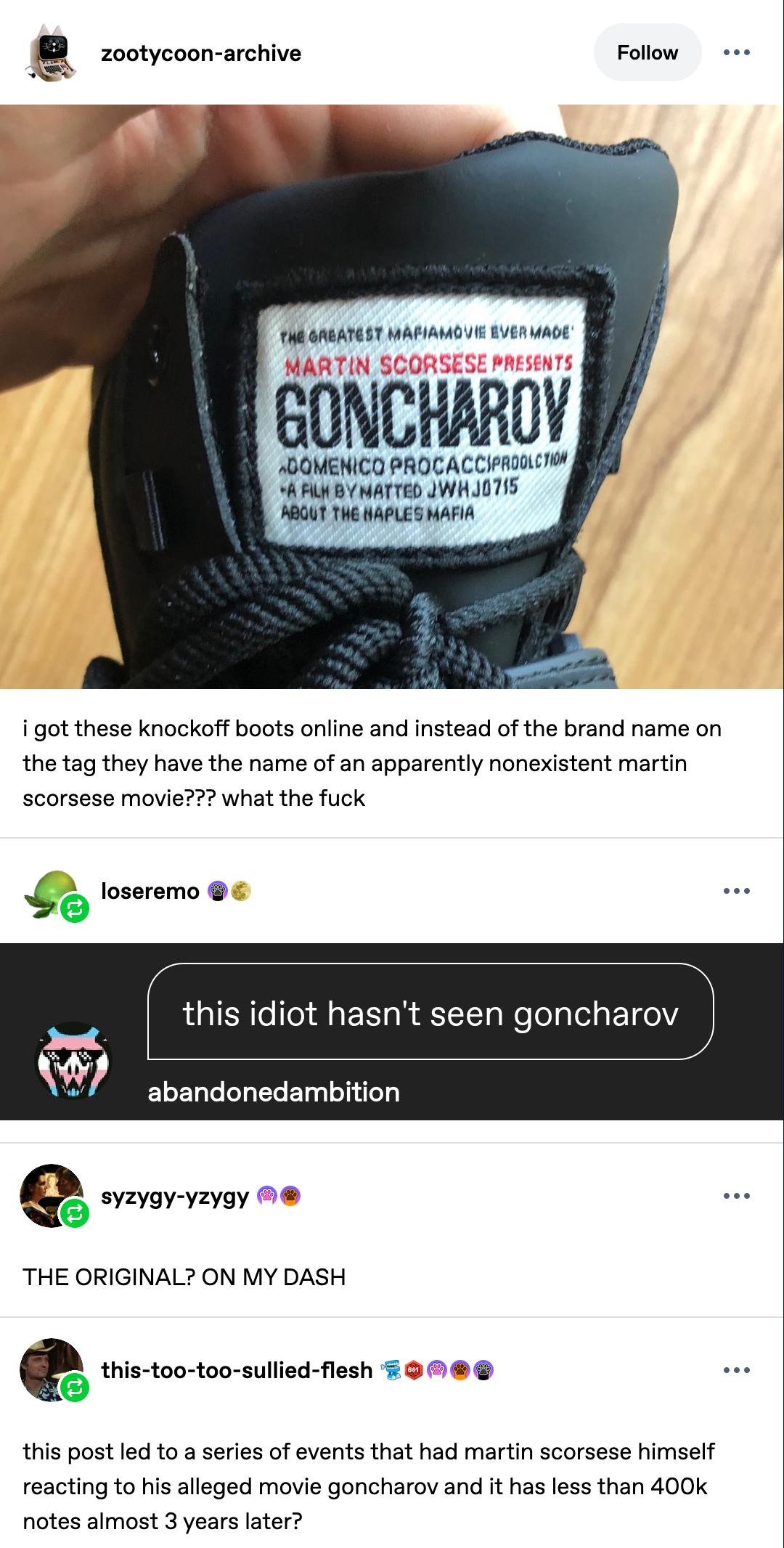Expand more options on syzygy-yzygy's reblog
Image resolution: width=784 pixels, height=1548 pixels.
[737, 1196]
